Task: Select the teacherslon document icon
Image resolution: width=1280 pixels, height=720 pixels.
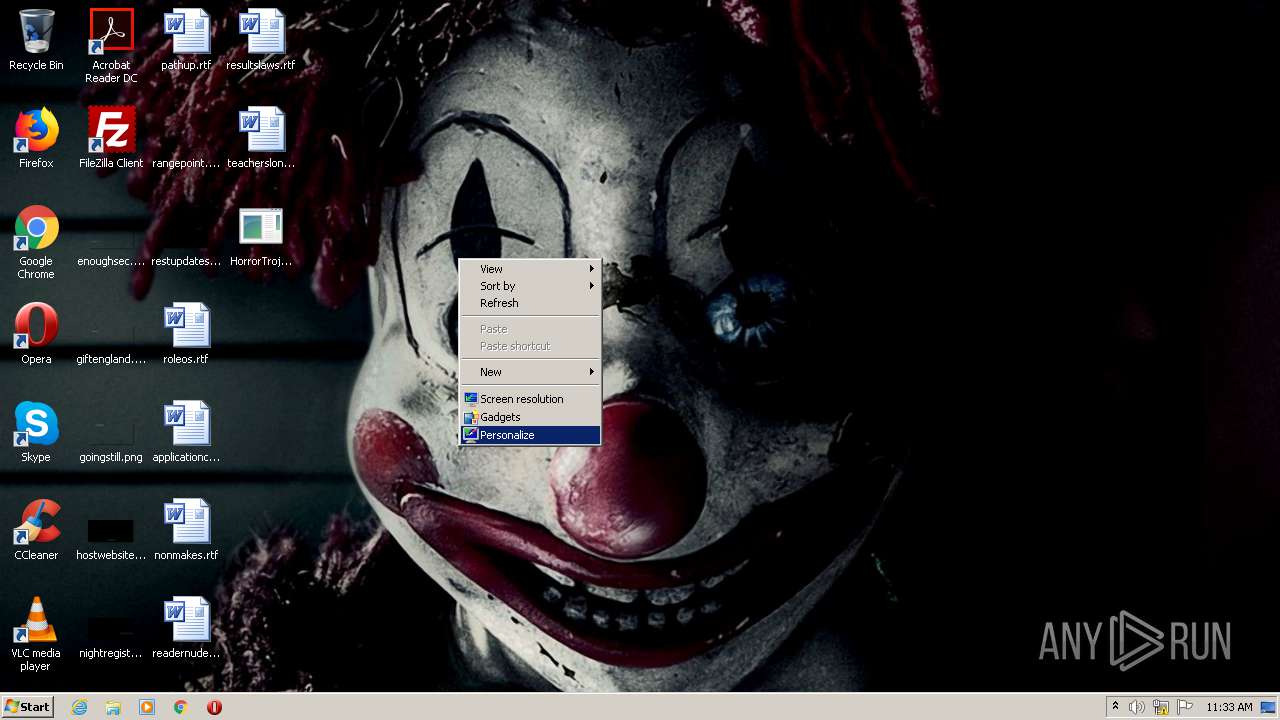Action: click(261, 138)
